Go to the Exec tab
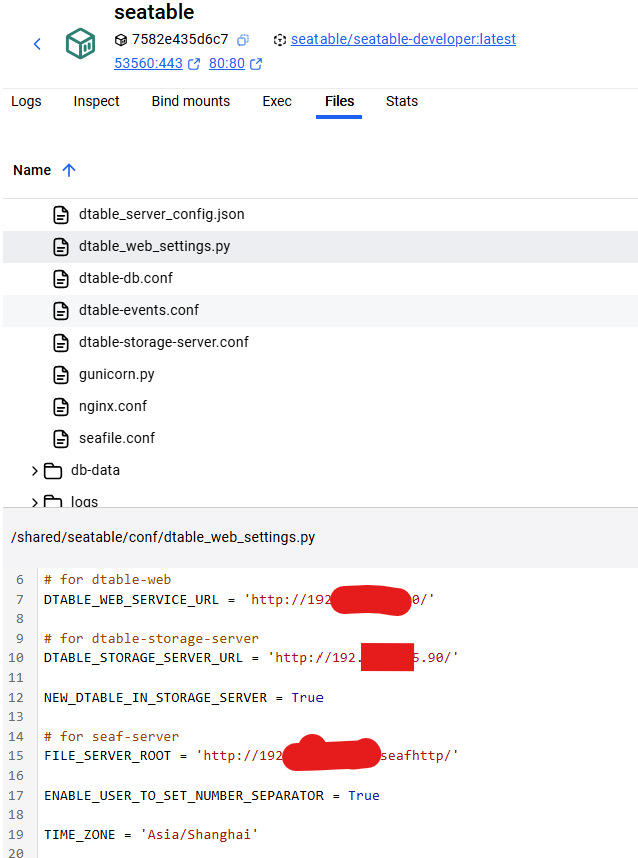 [277, 101]
